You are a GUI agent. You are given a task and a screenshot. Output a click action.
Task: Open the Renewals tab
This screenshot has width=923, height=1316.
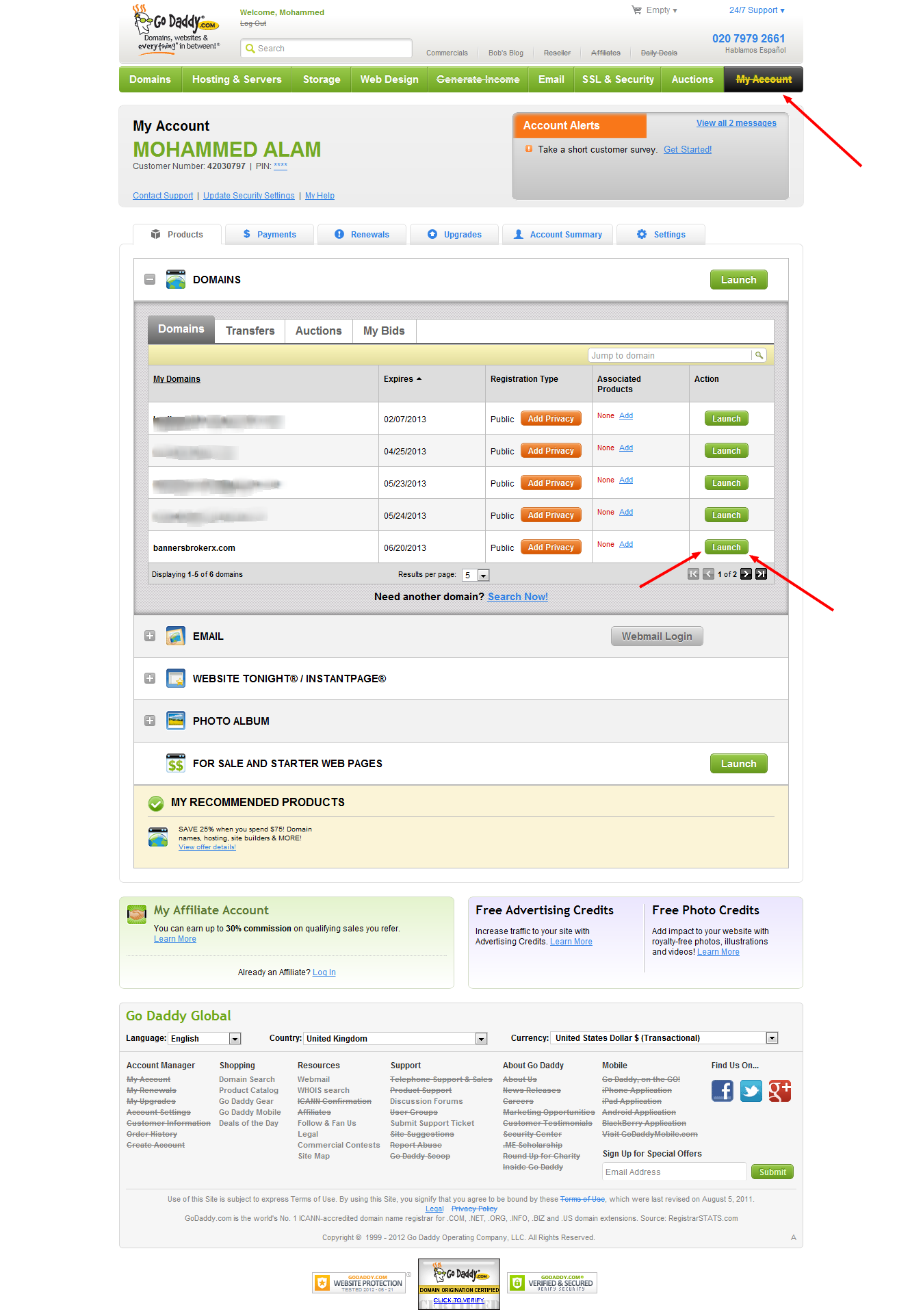[362, 234]
